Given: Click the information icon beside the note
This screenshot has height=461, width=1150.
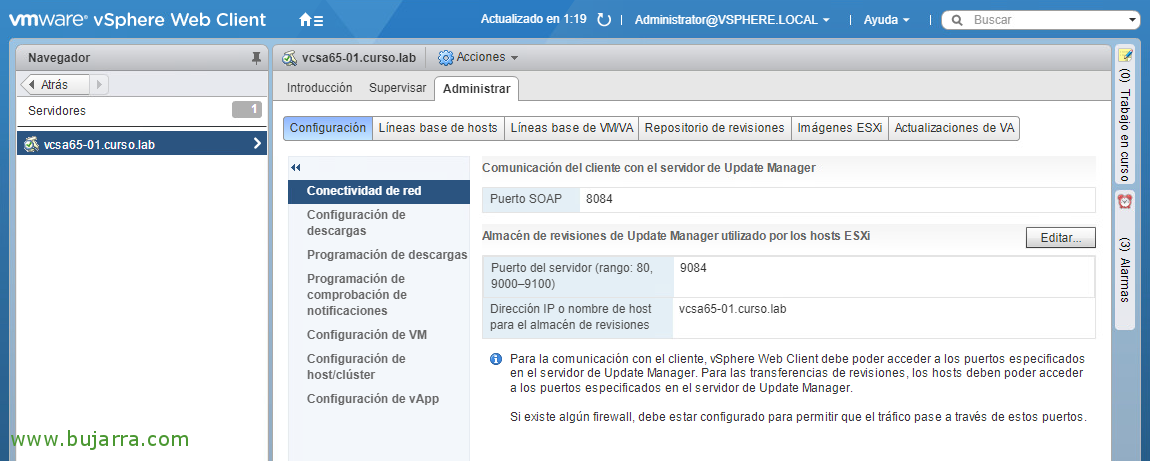Looking at the screenshot, I should [x=496, y=359].
